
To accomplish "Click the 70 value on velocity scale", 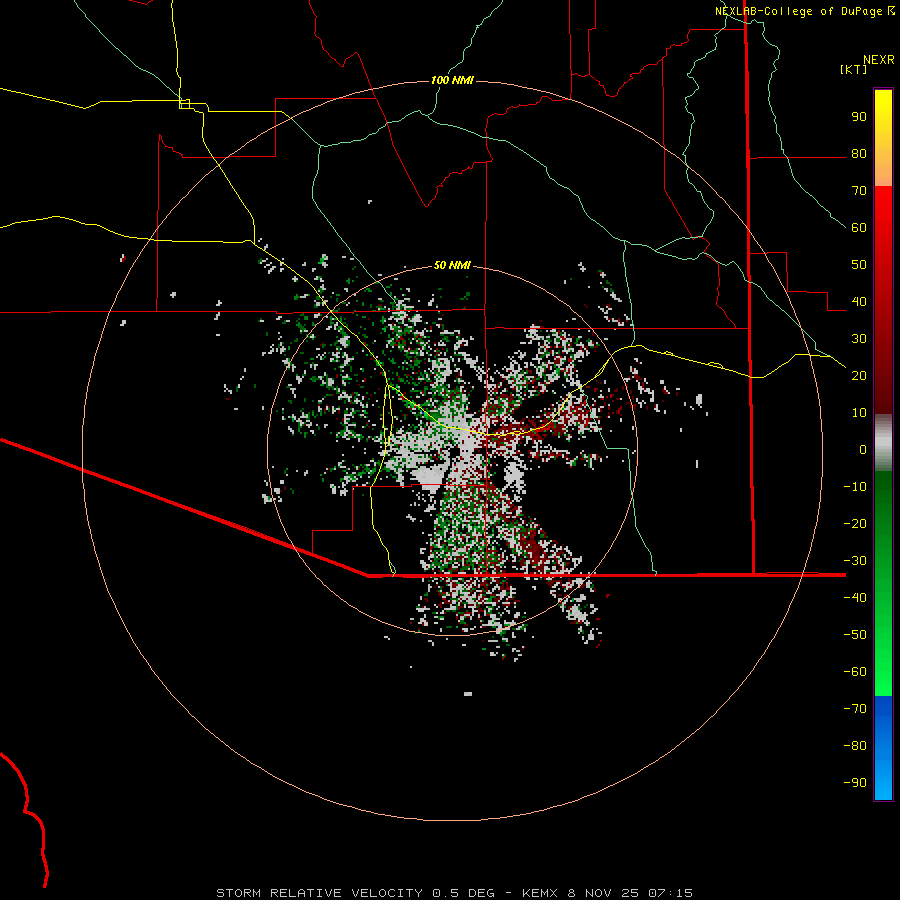I will coord(859,191).
